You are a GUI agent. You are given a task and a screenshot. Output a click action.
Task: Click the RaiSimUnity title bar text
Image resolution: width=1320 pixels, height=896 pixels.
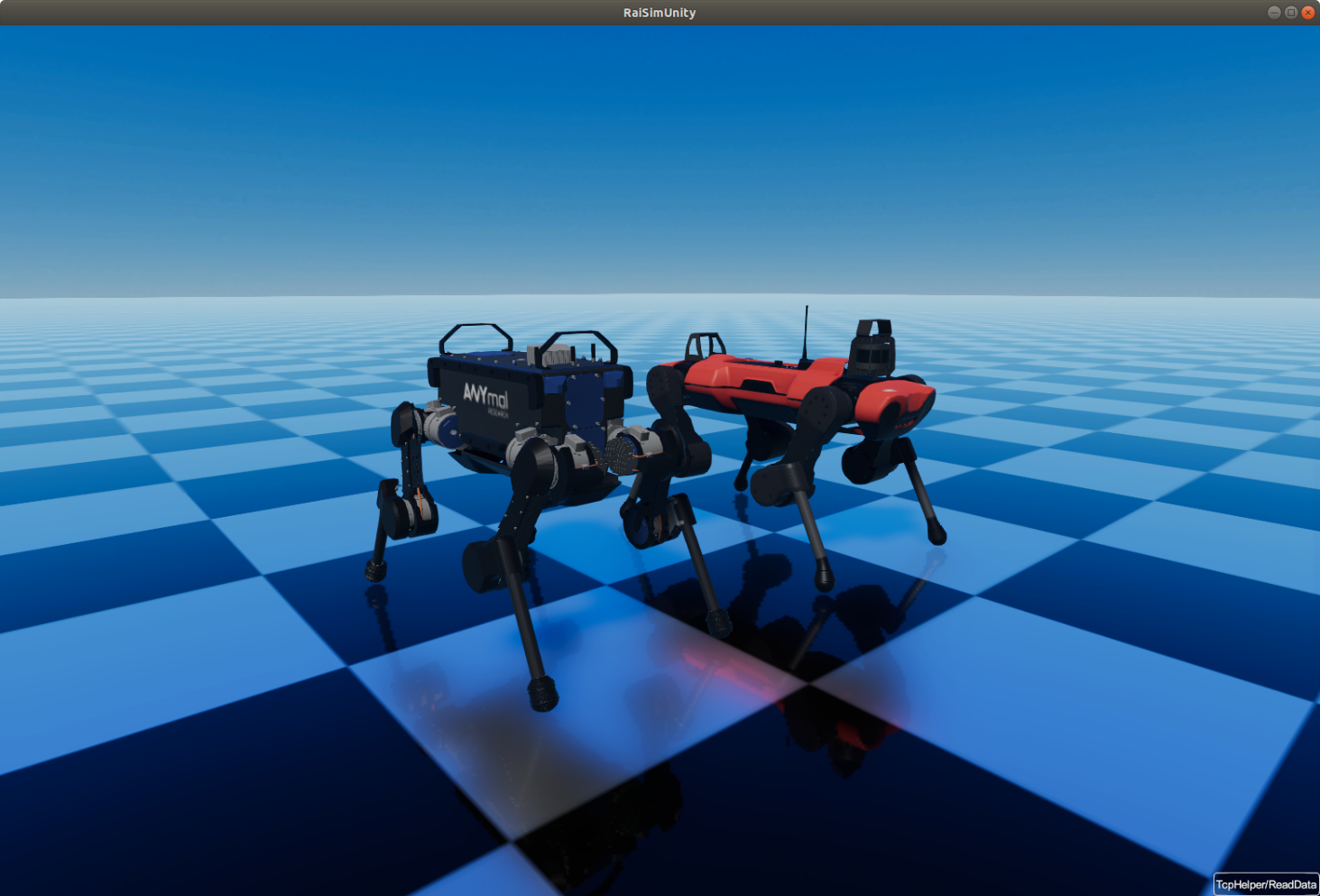660,13
